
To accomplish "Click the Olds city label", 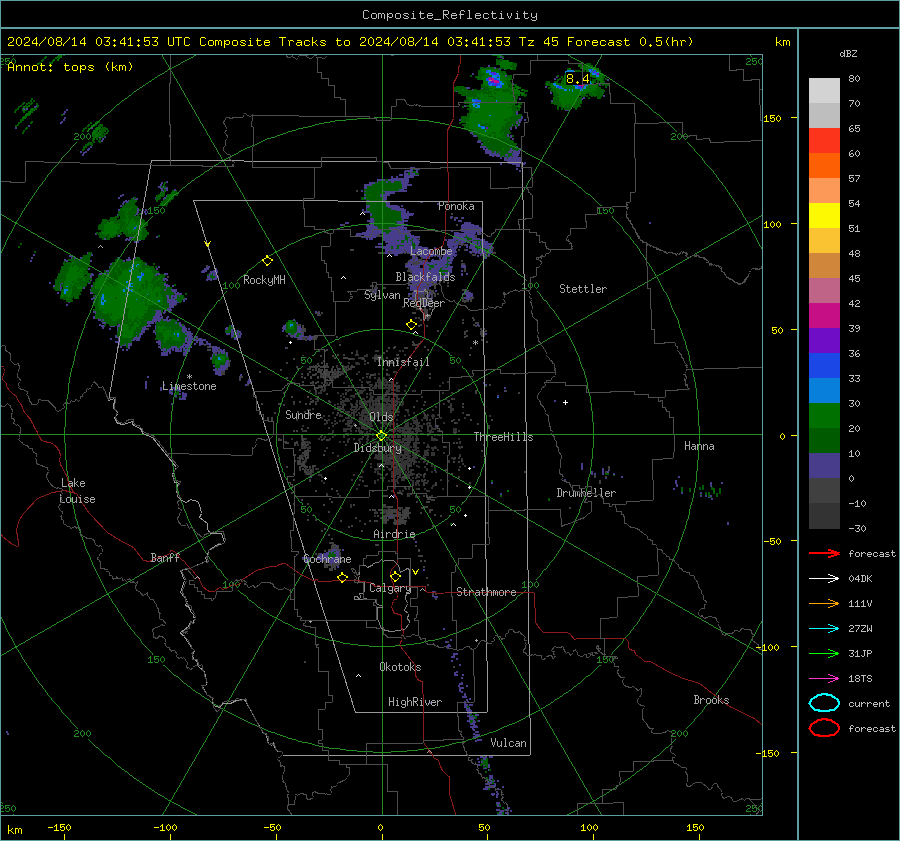I will (381, 417).
